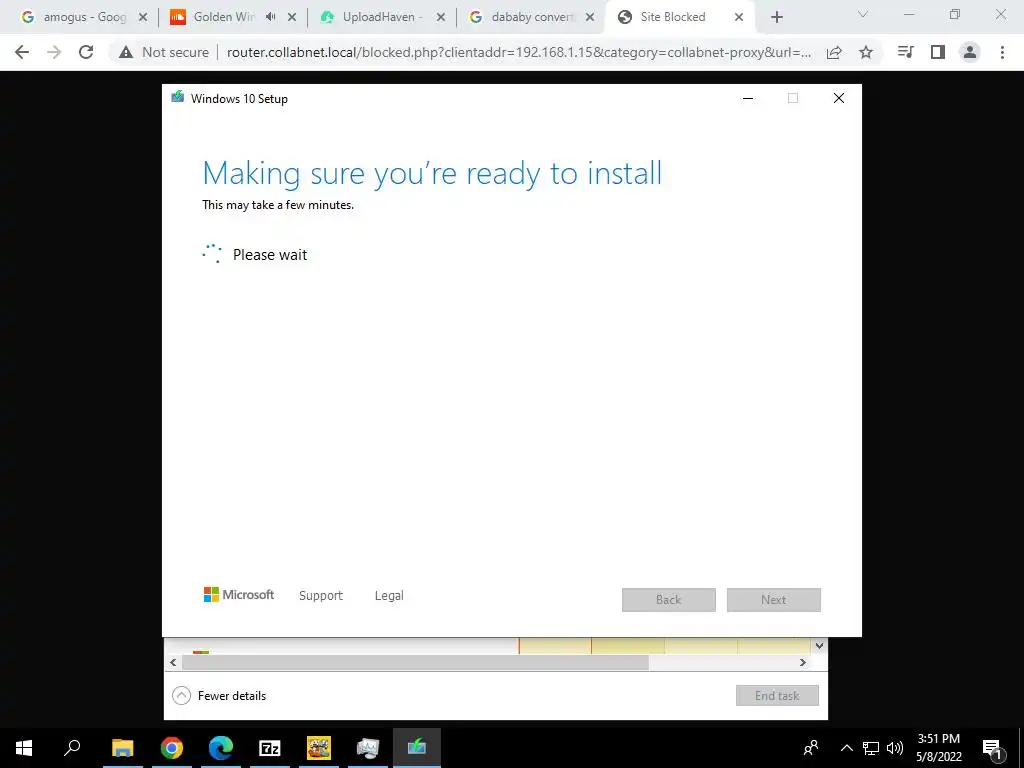The width and height of the screenshot is (1024, 768).
Task: Open File Explorer from taskbar
Action: click(x=122, y=748)
